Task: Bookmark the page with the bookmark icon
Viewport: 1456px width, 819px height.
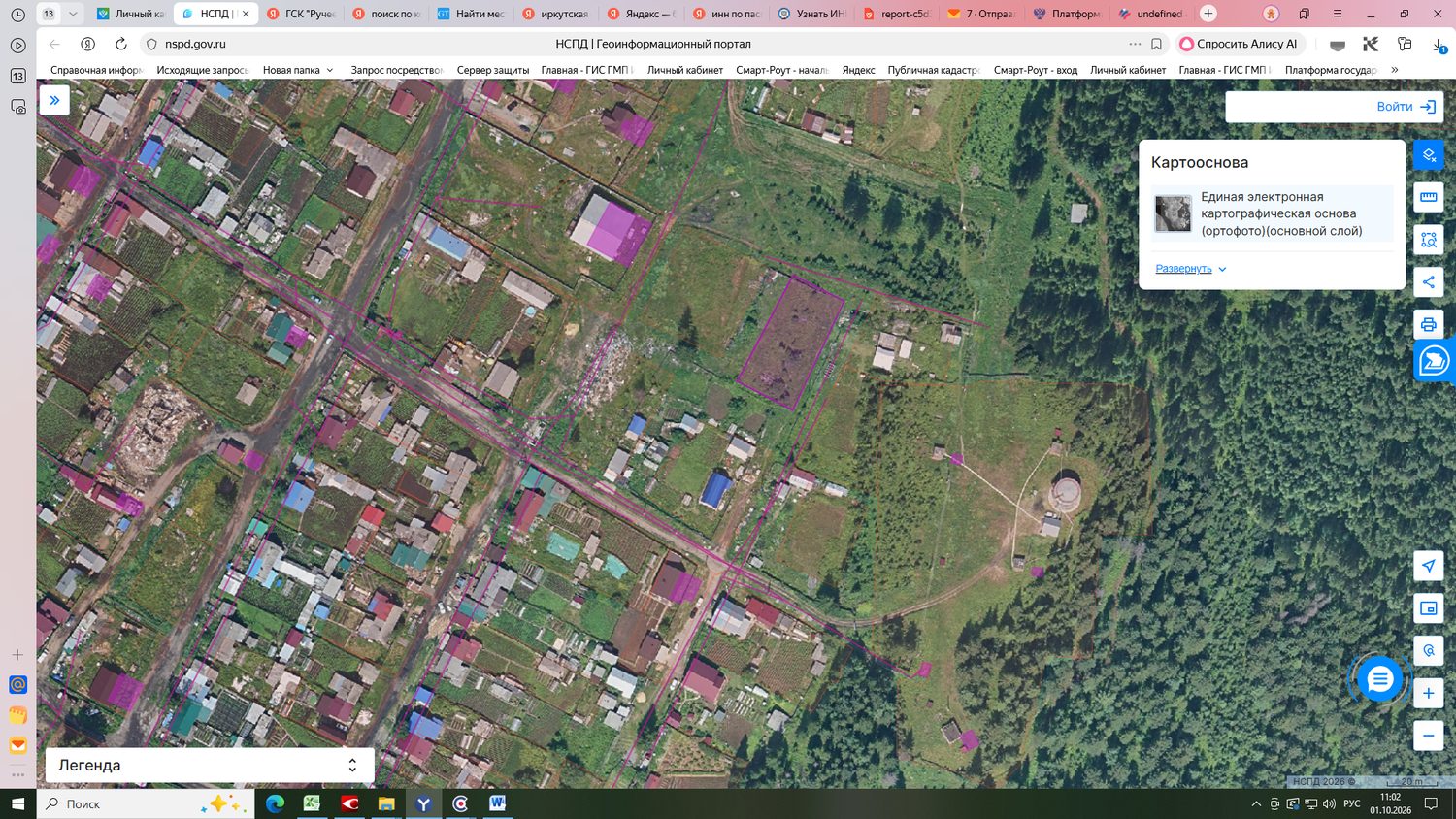Action: point(1156,44)
